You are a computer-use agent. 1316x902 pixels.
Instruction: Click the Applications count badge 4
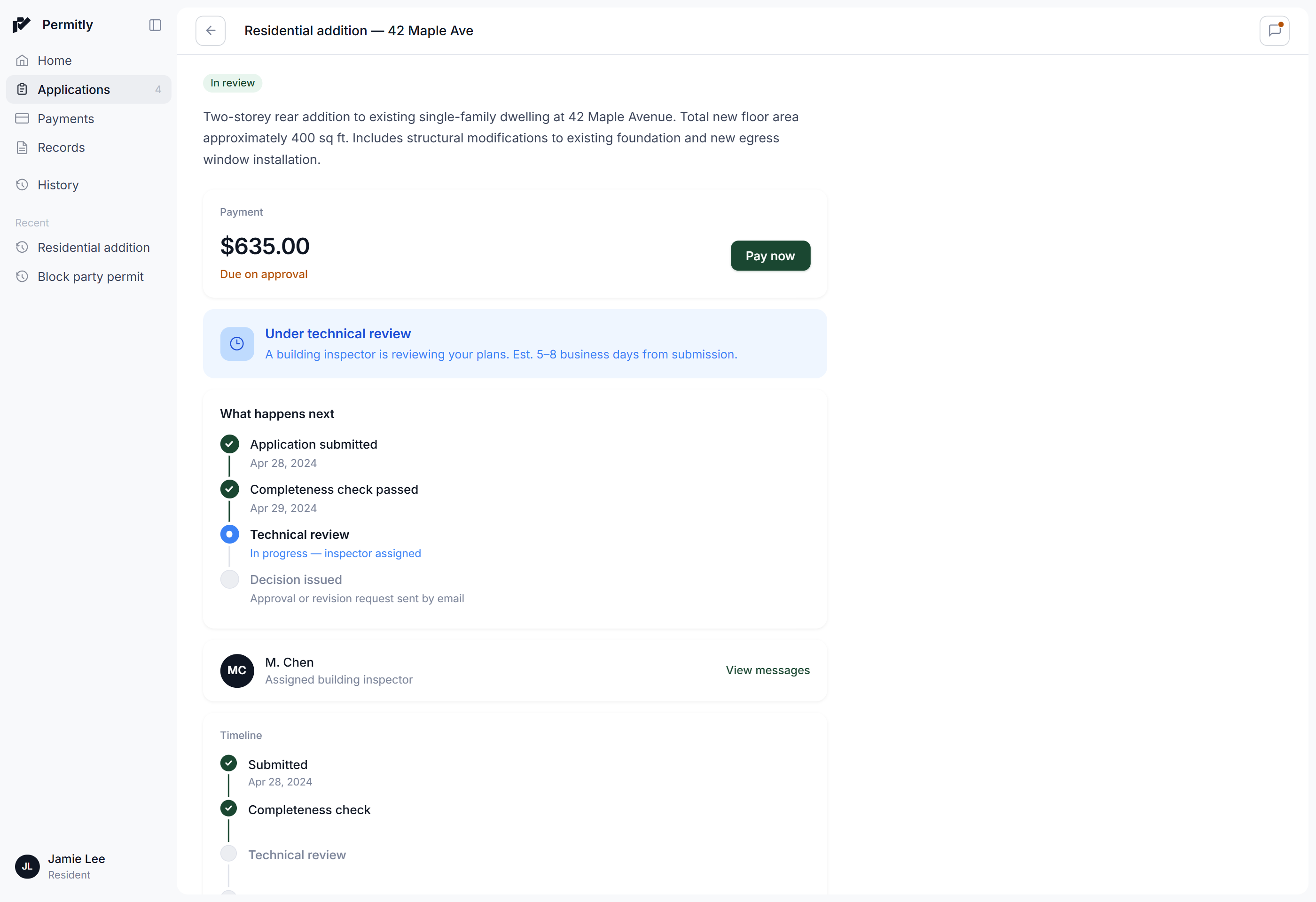pos(158,89)
